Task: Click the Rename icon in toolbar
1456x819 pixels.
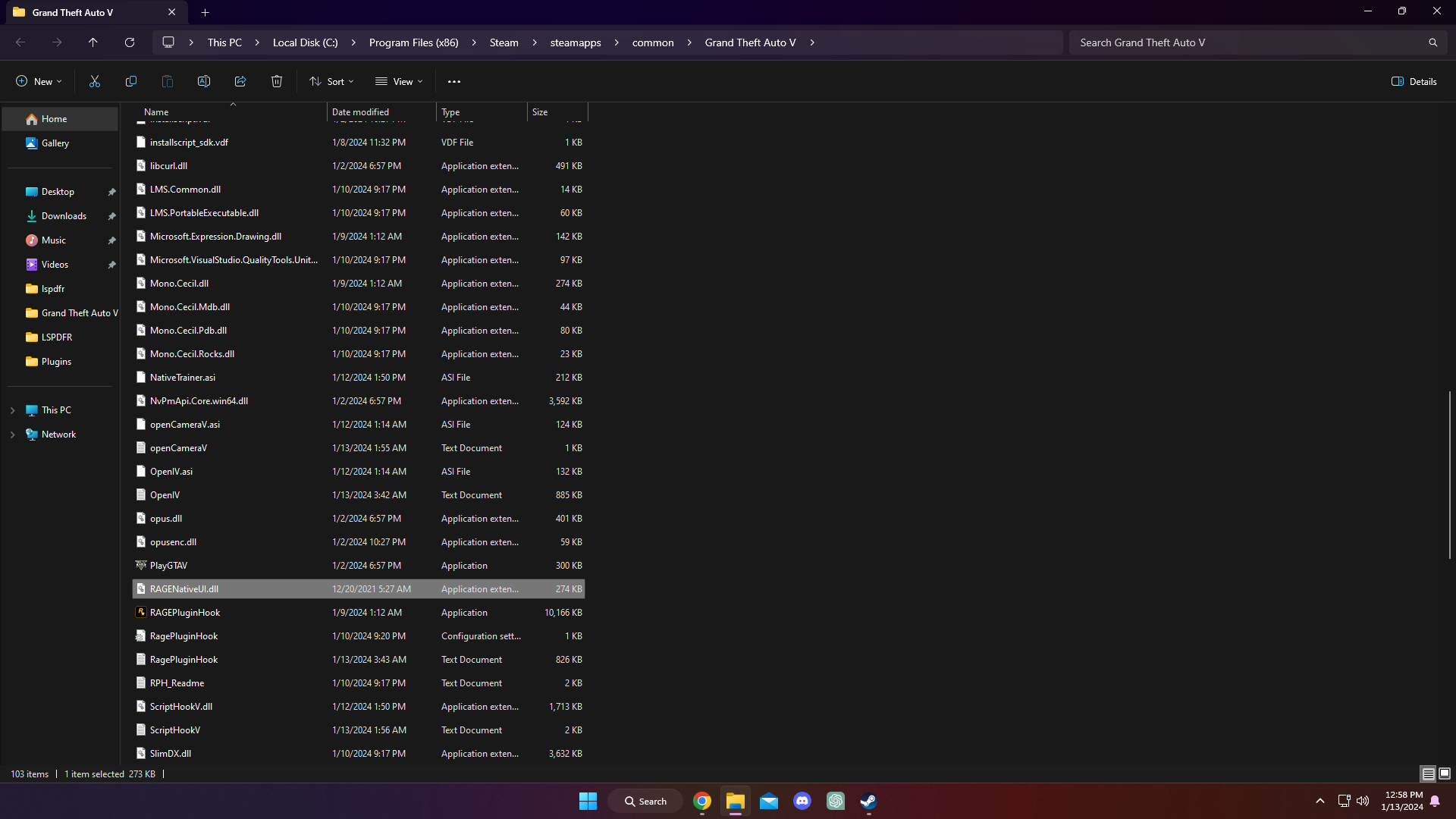Action: click(x=204, y=81)
